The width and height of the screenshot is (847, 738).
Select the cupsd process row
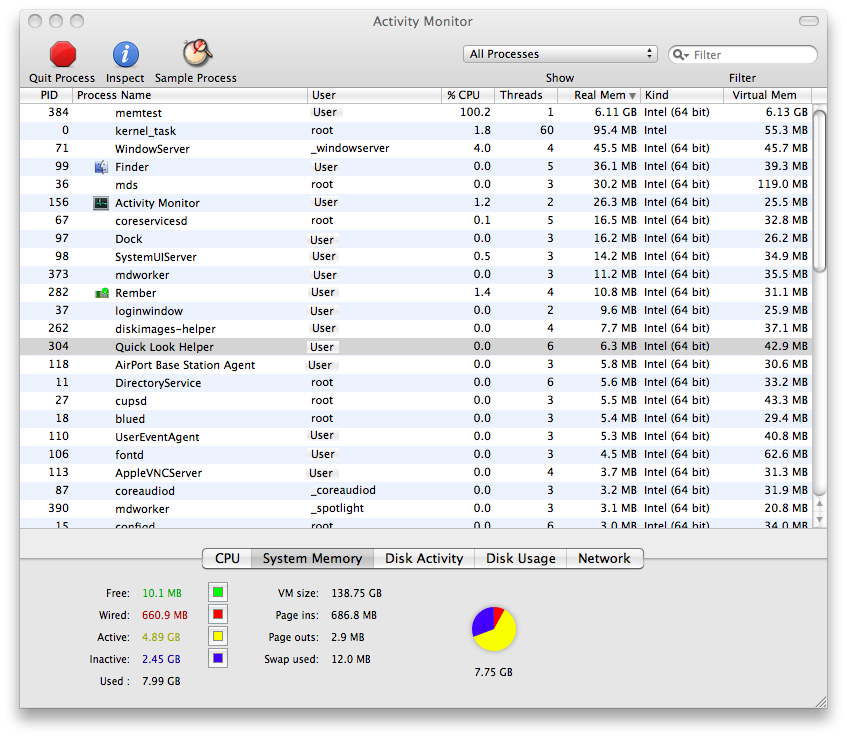pos(416,401)
